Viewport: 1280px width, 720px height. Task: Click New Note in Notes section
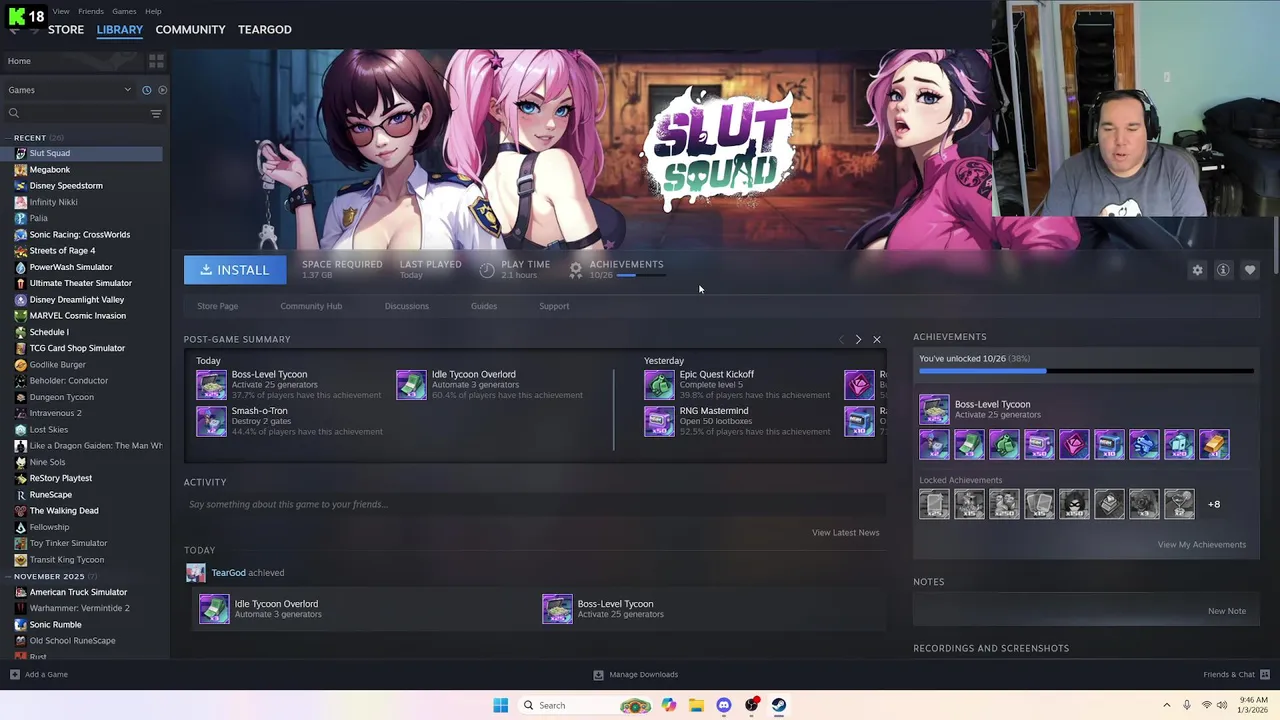pyautogui.click(x=1227, y=611)
